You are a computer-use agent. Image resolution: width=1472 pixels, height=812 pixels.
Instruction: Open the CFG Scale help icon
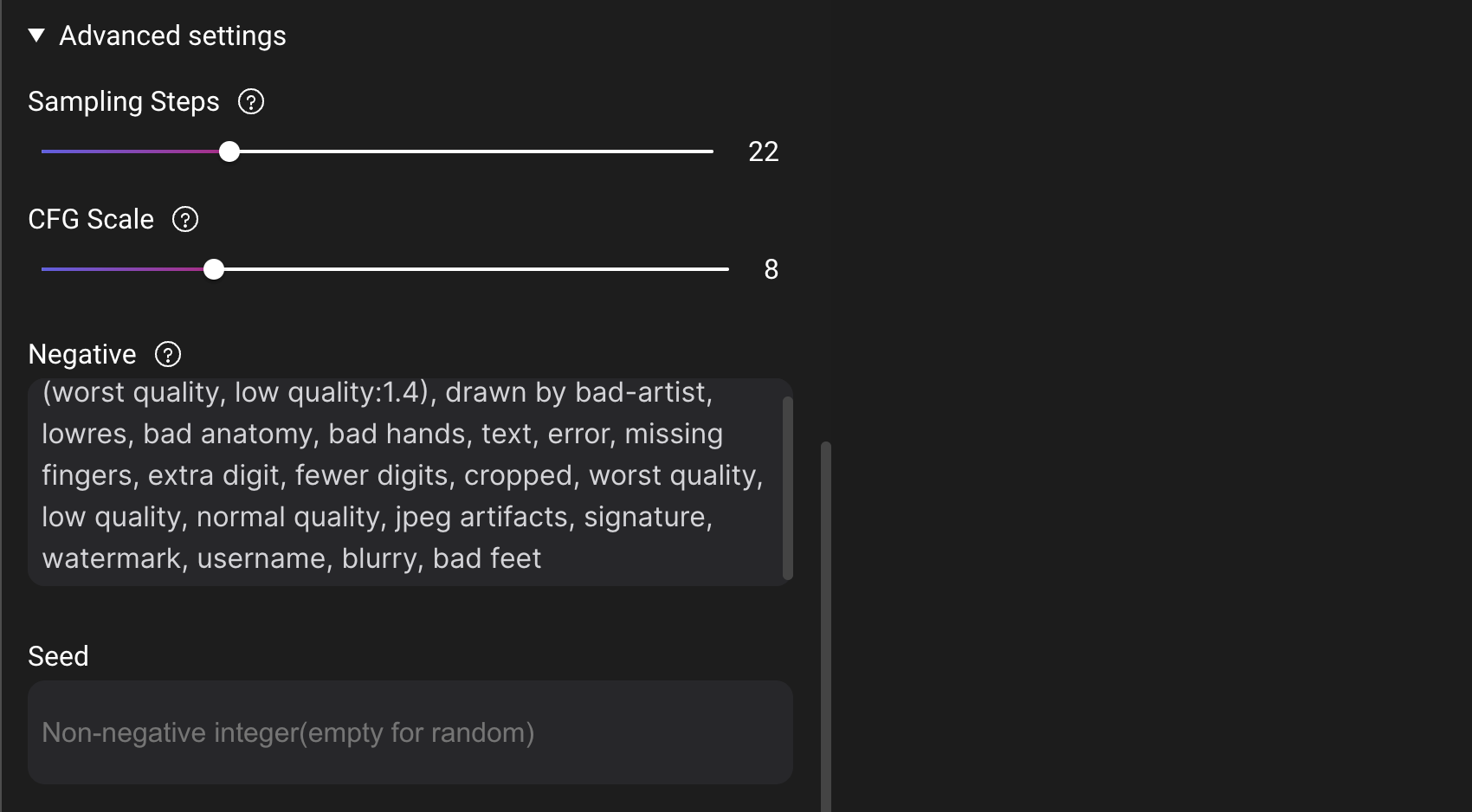[x=185, y=220]
